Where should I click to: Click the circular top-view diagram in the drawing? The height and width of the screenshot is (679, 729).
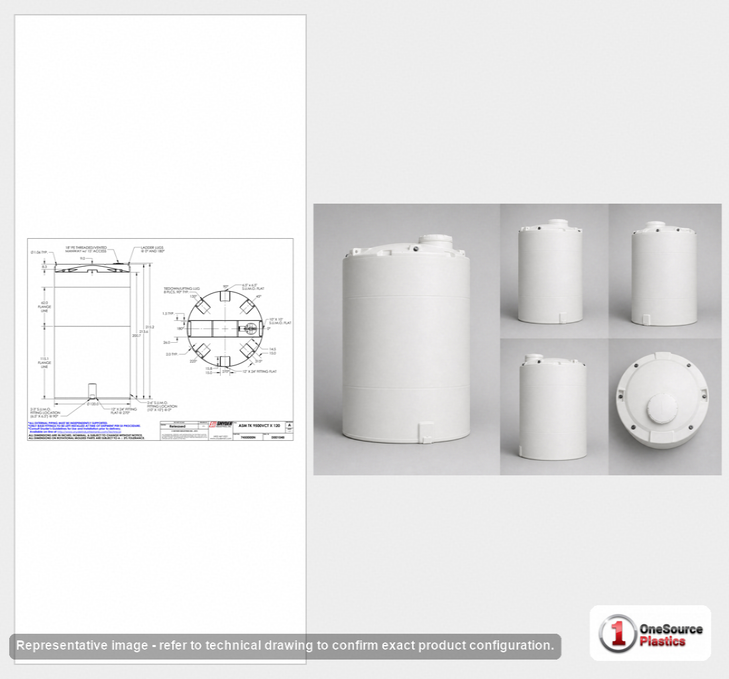tap(225, 329)
